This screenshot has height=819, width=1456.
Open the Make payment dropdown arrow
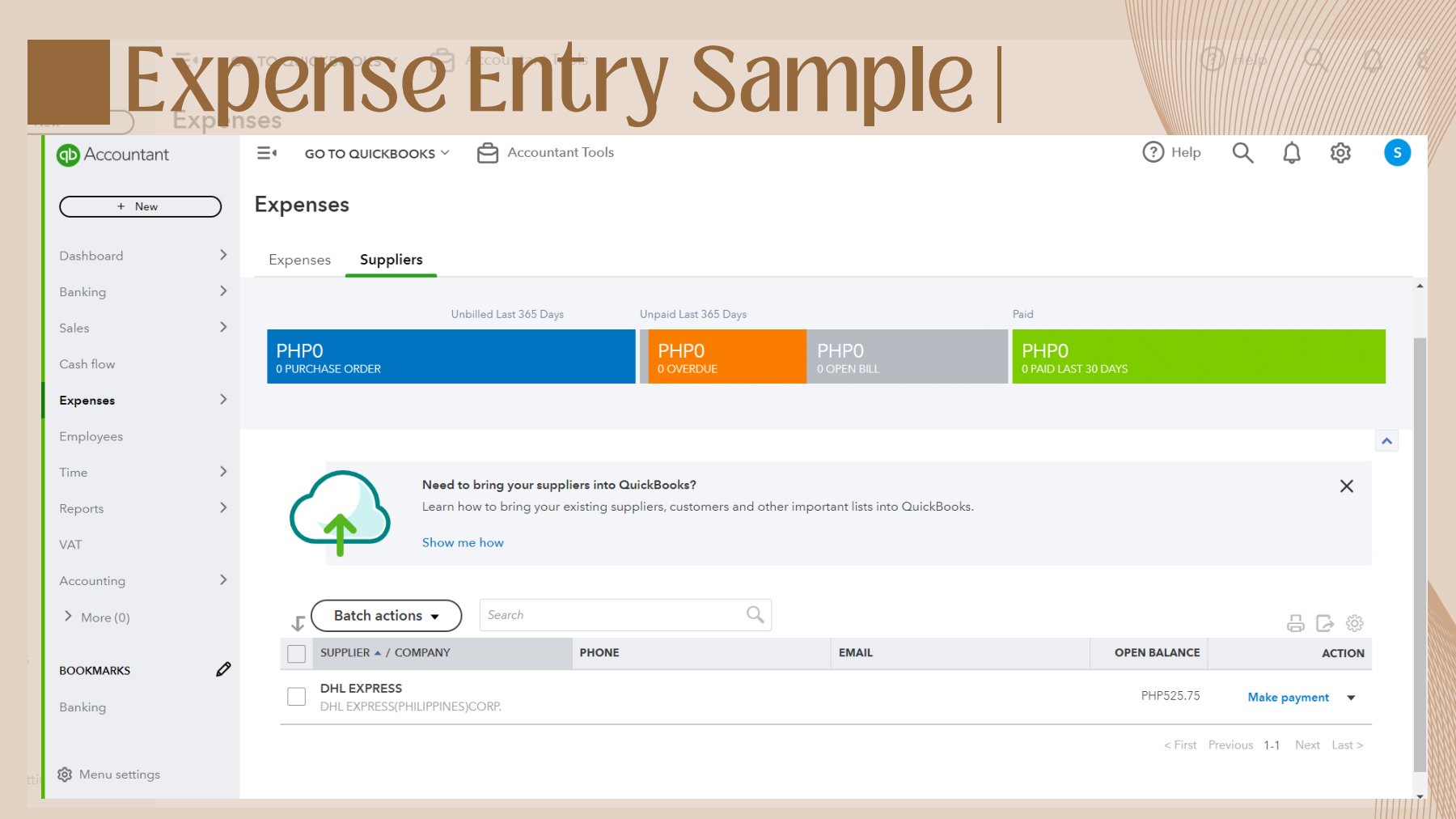click(x=1351, y=698)
